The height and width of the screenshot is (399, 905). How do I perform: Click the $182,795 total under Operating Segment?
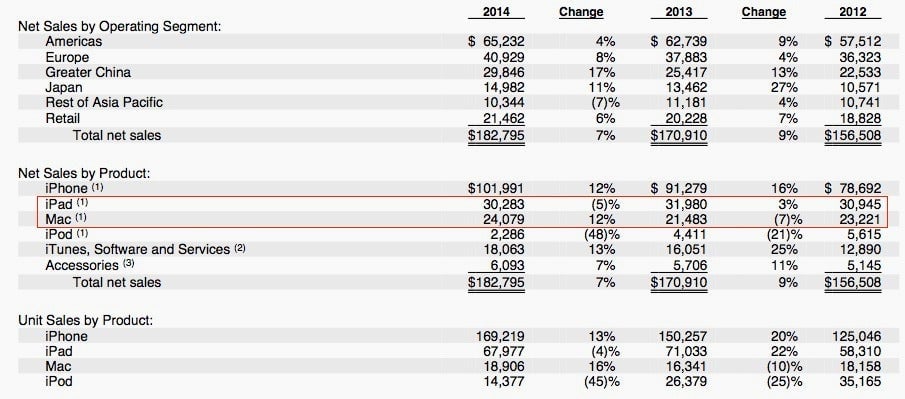(x=496, y=136)
